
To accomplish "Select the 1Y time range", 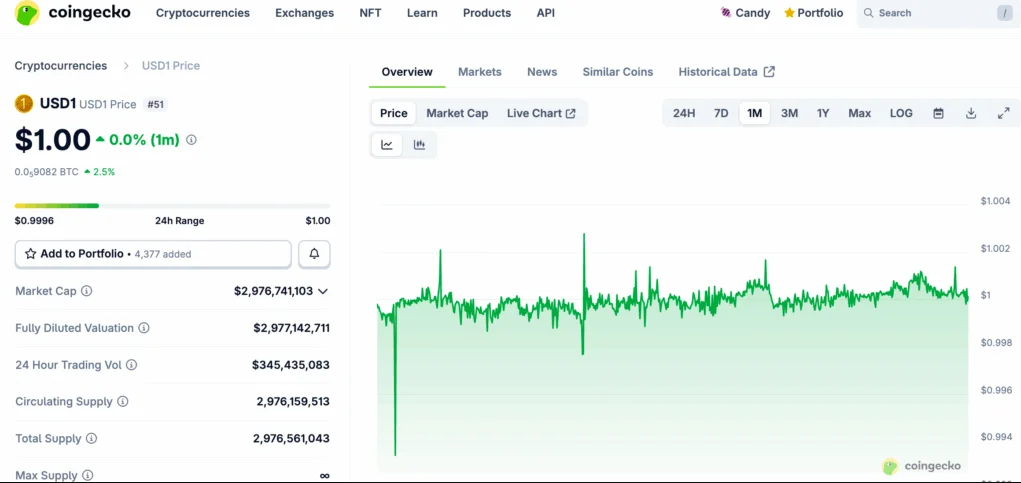I will (x=823, y=113).
